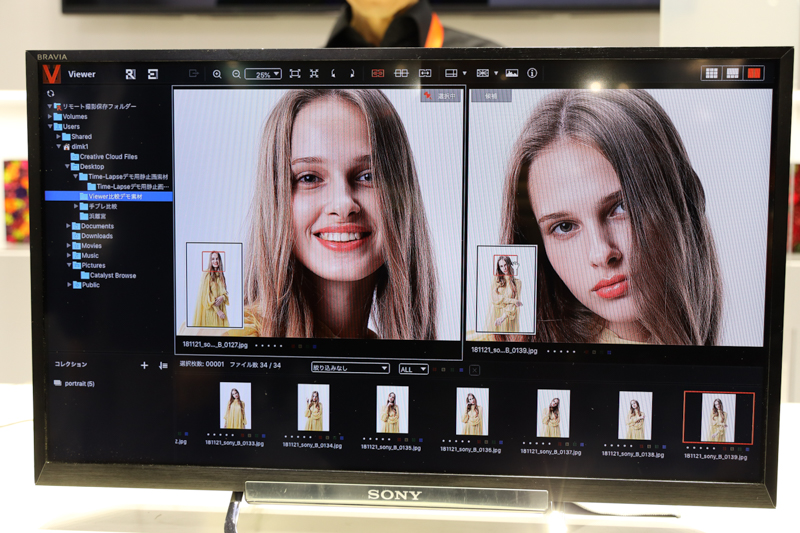
Task: Fit image to window icon
Action: 294,73
